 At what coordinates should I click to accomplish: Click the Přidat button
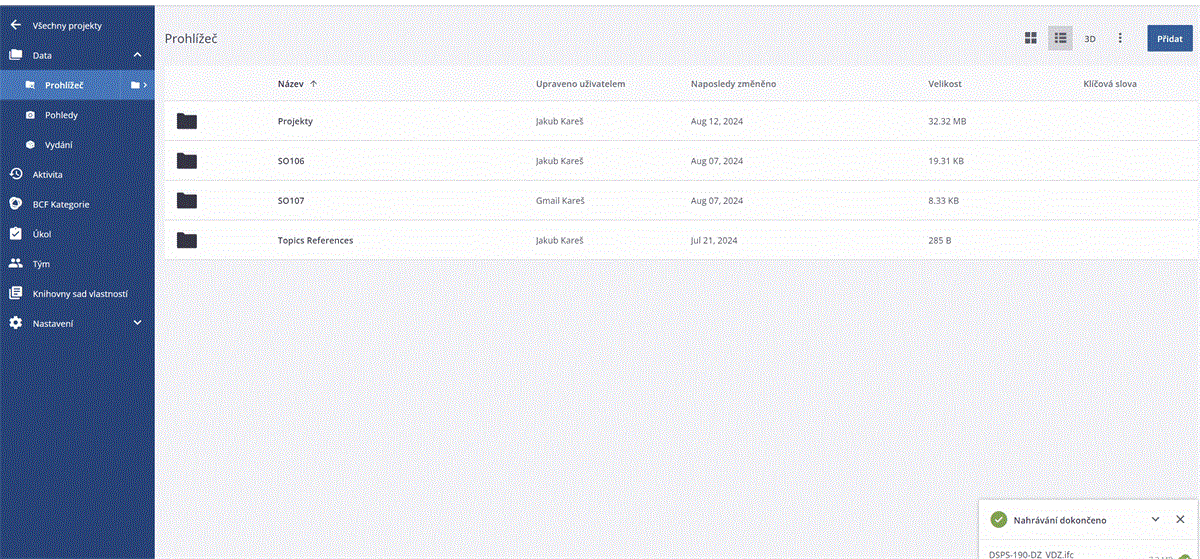coord(1169,38)
